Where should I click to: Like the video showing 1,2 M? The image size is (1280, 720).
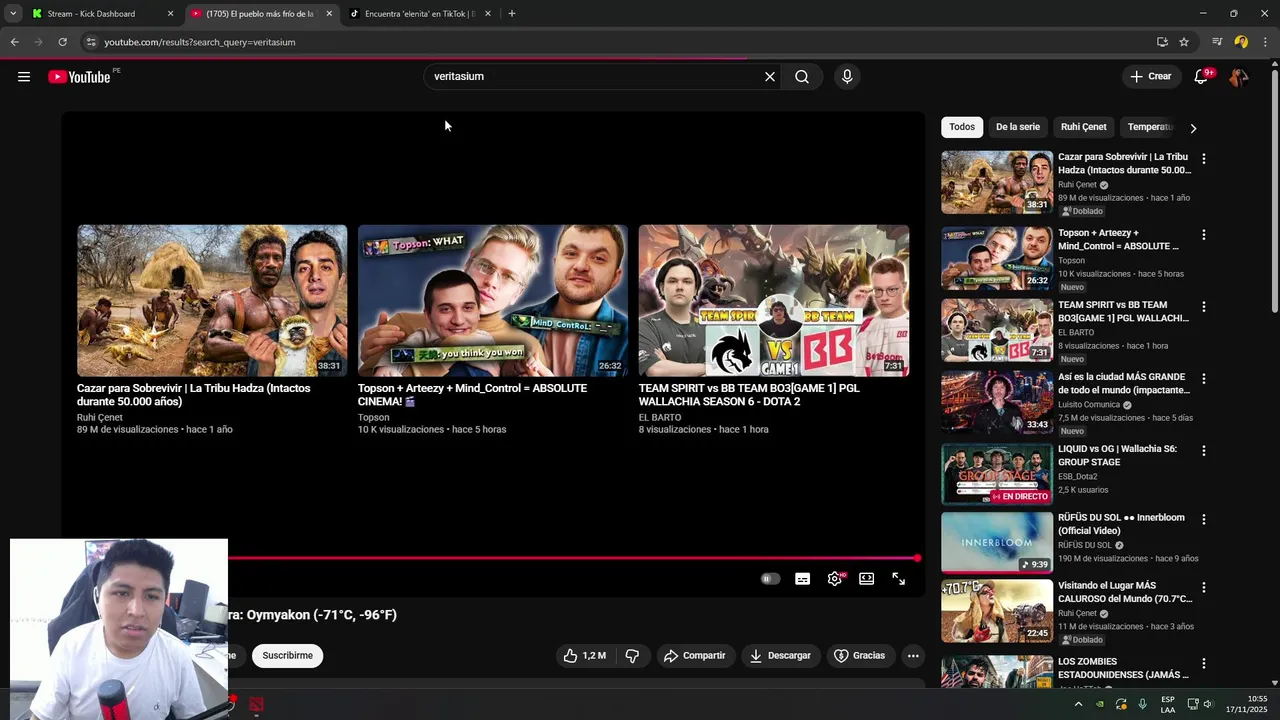(584, 656)
